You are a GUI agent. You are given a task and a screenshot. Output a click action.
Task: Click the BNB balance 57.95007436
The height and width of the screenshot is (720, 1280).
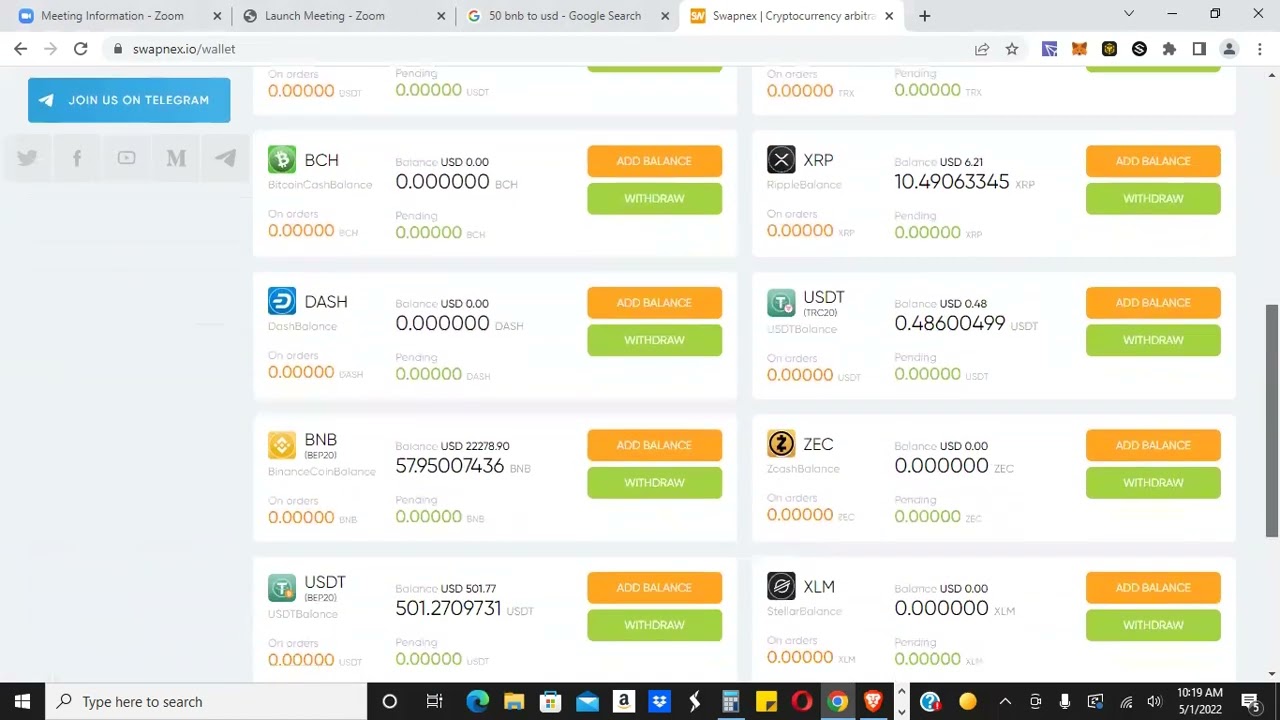coord(449,466)
